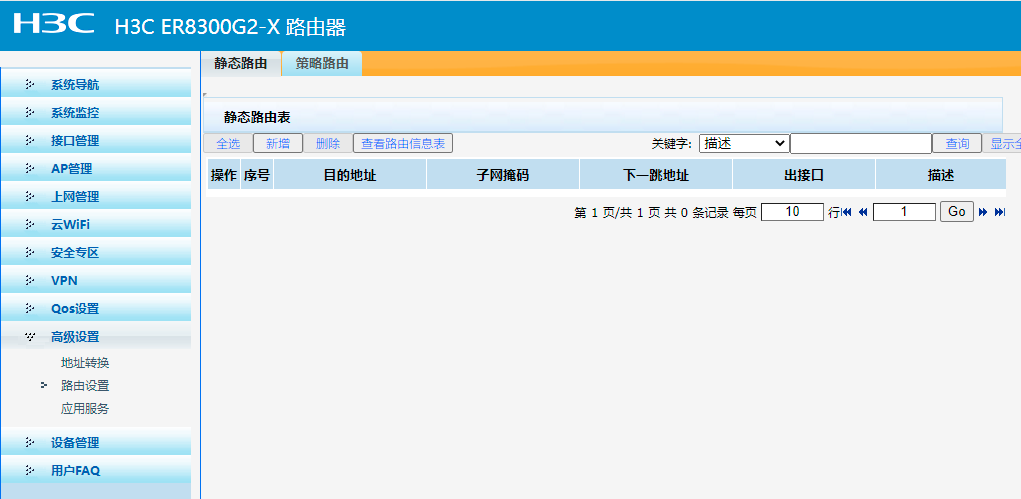Expand 安全专区 sidebar section
1021x499 pixels.
point(96,253)
